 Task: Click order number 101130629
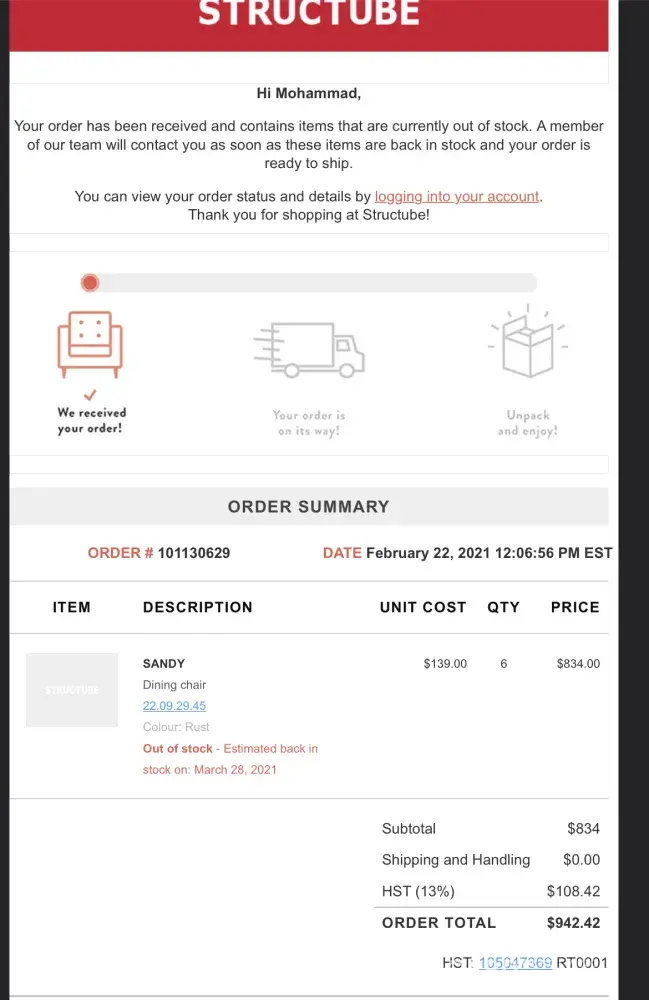tap(194, 552)
